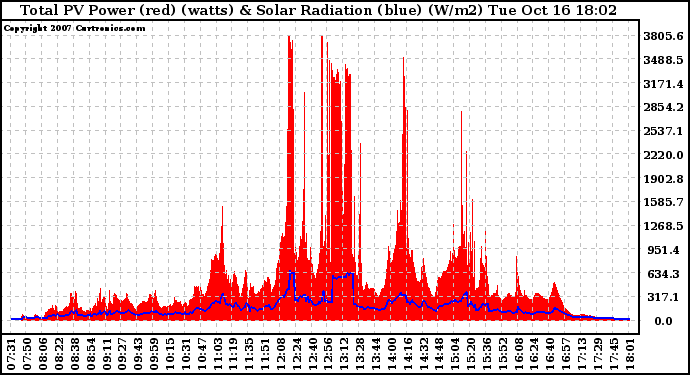Click the chart title text at top
The image size is (690, 375).
319,10
